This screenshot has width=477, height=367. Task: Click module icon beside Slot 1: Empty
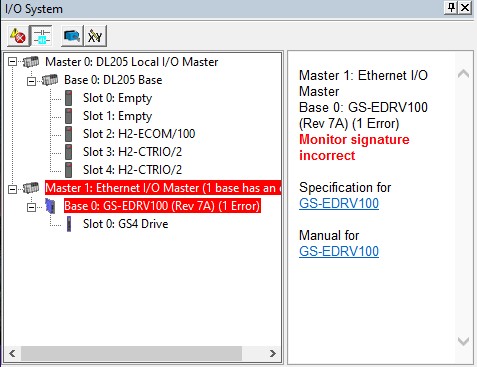point(69,116)
